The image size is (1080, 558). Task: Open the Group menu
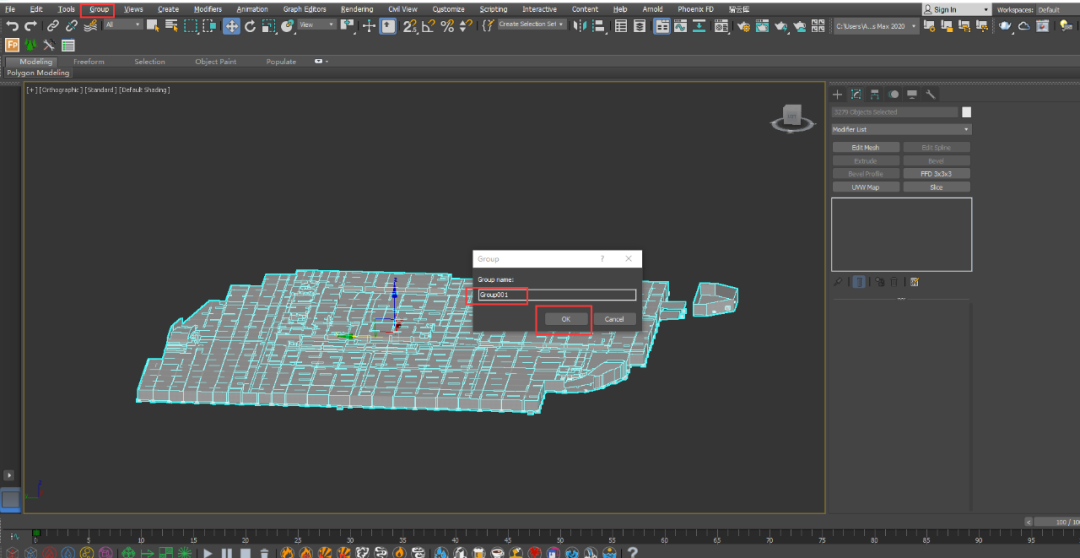coord(98,9)
